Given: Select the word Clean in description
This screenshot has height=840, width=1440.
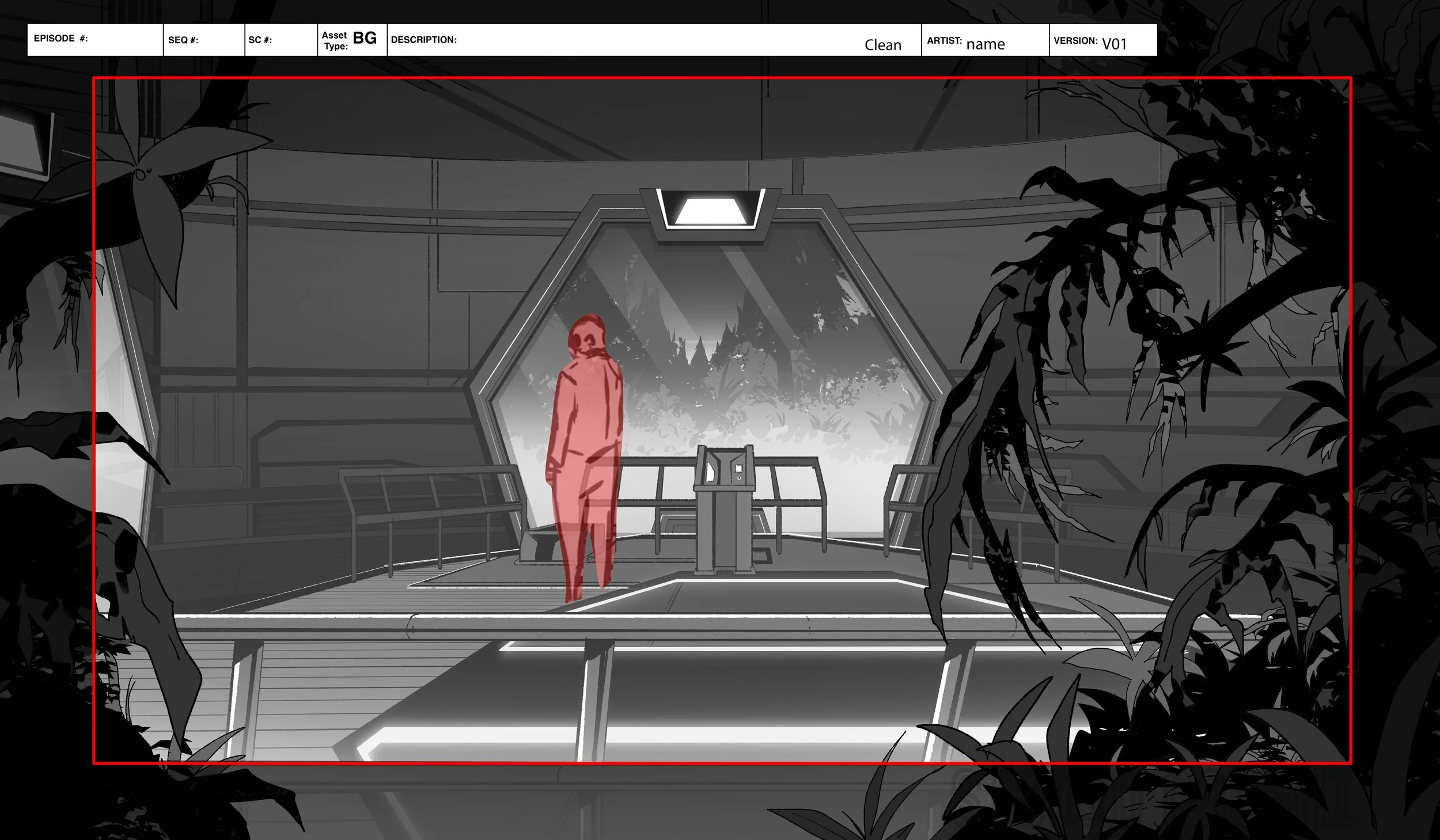Looking at the screenshot, I should 882,45.
